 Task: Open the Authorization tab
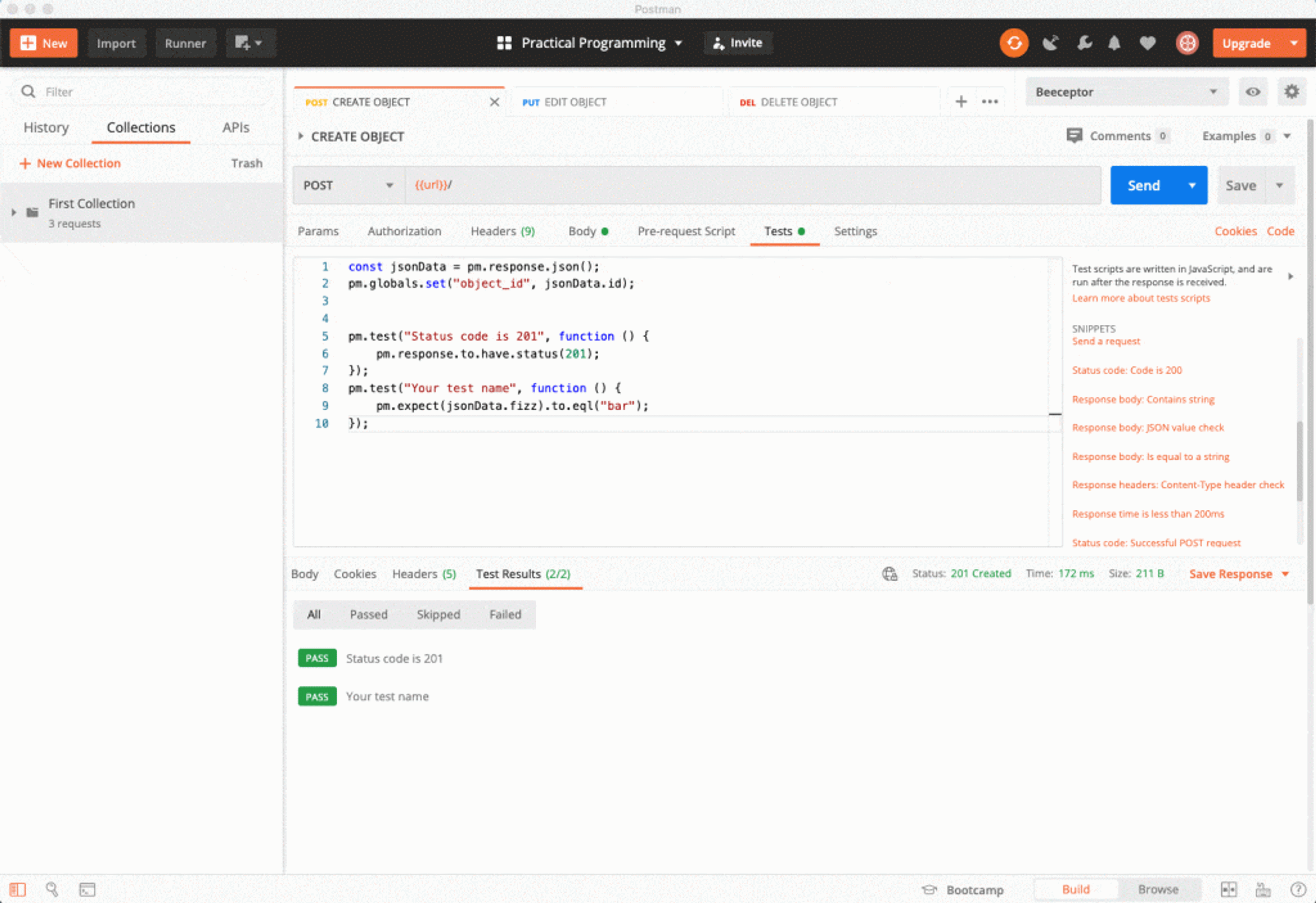404,231
